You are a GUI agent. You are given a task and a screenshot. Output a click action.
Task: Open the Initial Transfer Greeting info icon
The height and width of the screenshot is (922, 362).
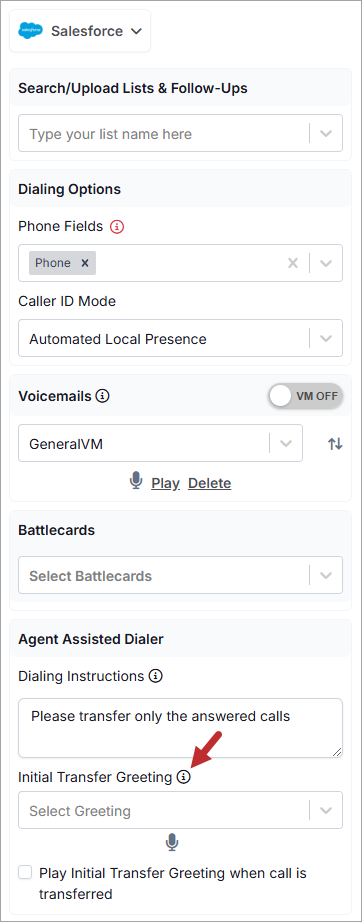point(184,777)
